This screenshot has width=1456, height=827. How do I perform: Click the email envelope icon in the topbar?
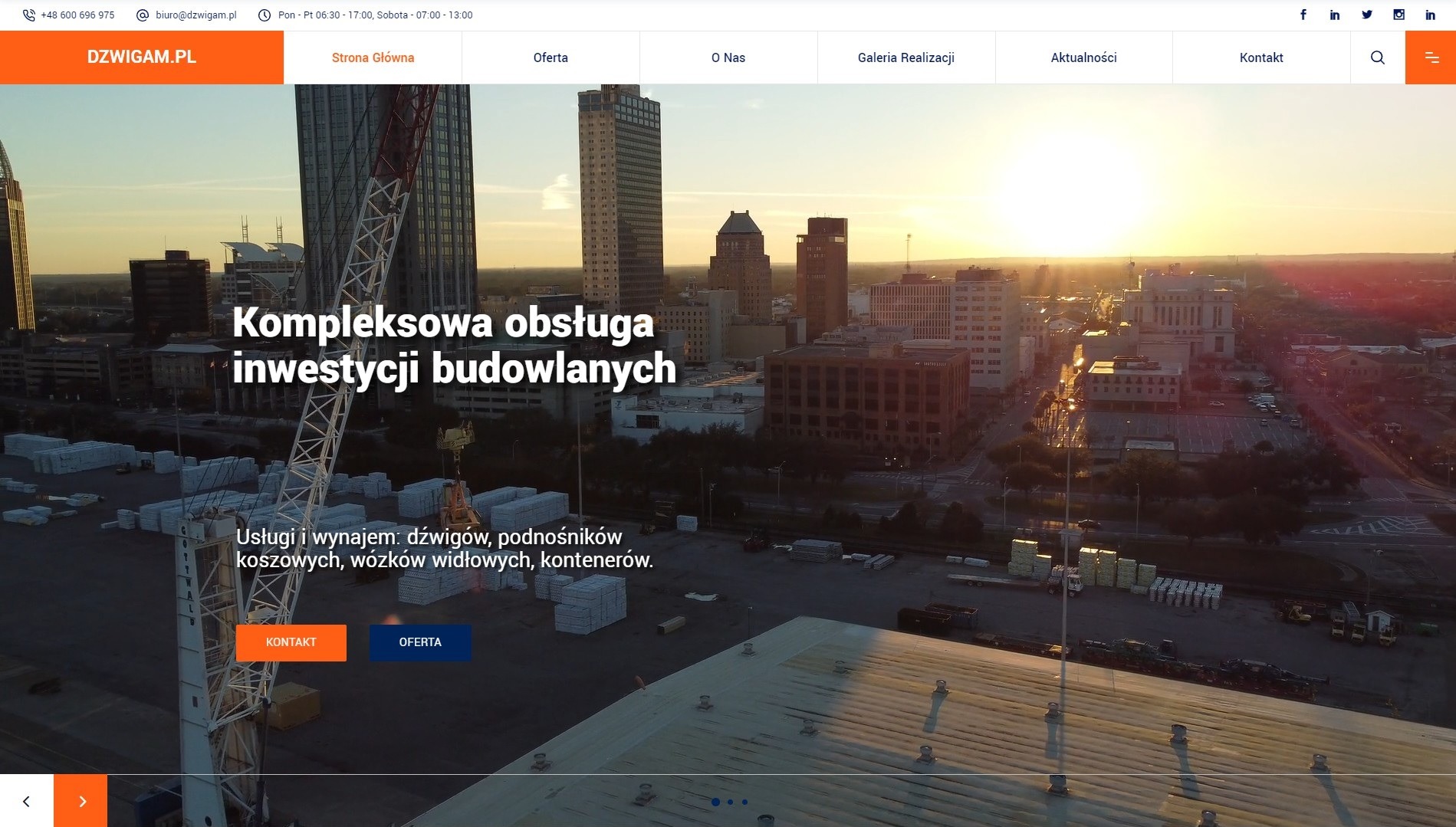pyautogui.click(x=142, y=14)
